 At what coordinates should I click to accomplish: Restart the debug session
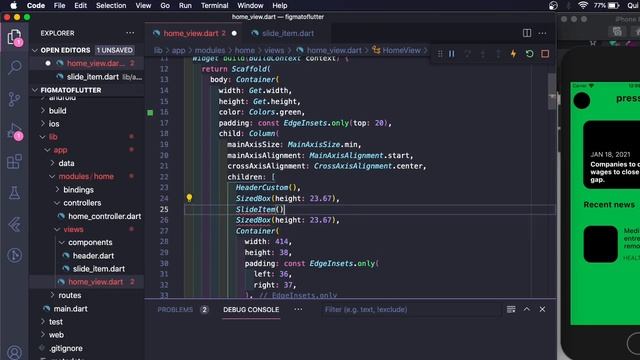pyautogui.click(x=529, y=54)
